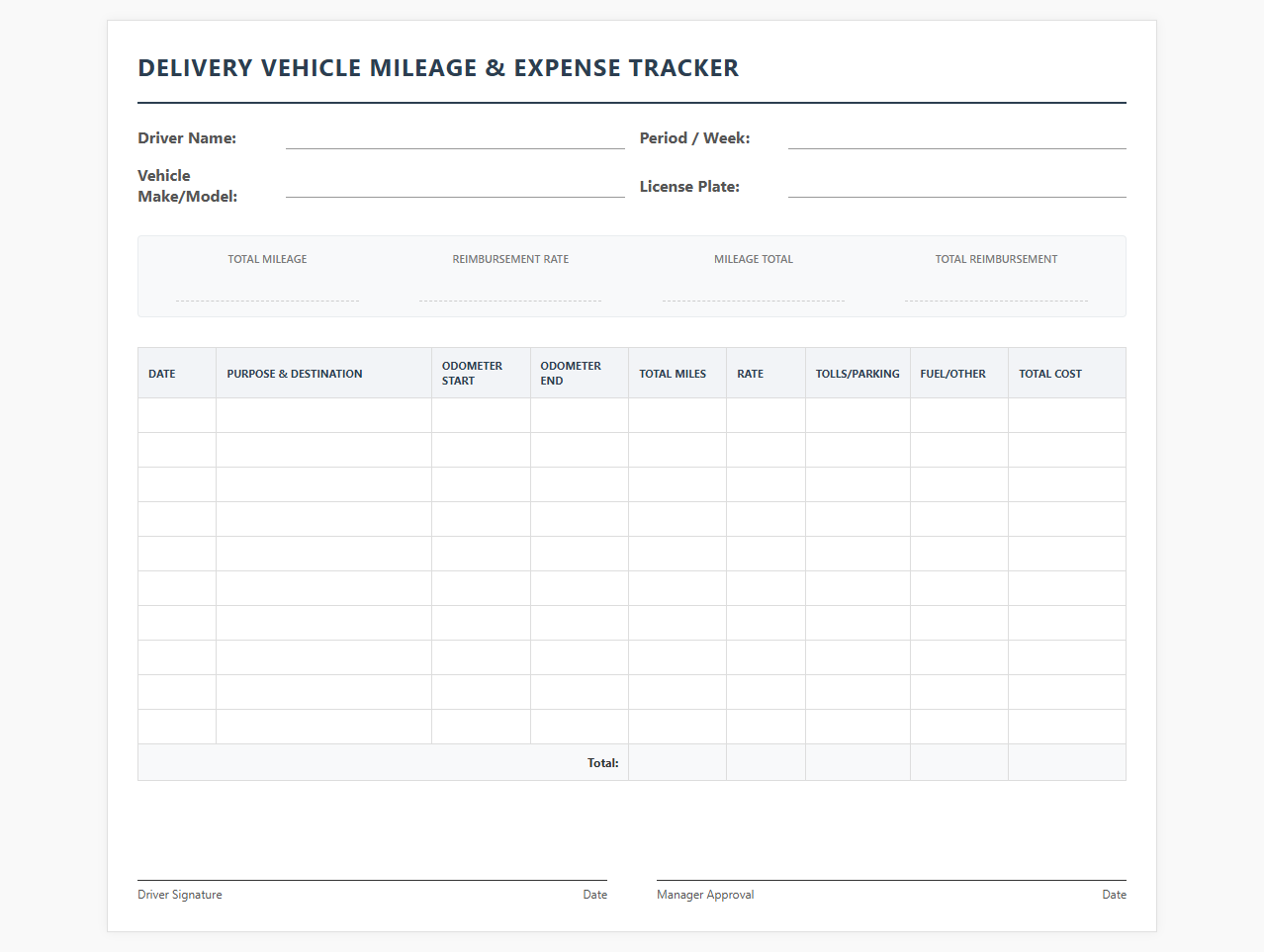Click the 'Date' label beside Manager Approval
Viewport: 1264px width, 952px height.
coord(1115,895)
